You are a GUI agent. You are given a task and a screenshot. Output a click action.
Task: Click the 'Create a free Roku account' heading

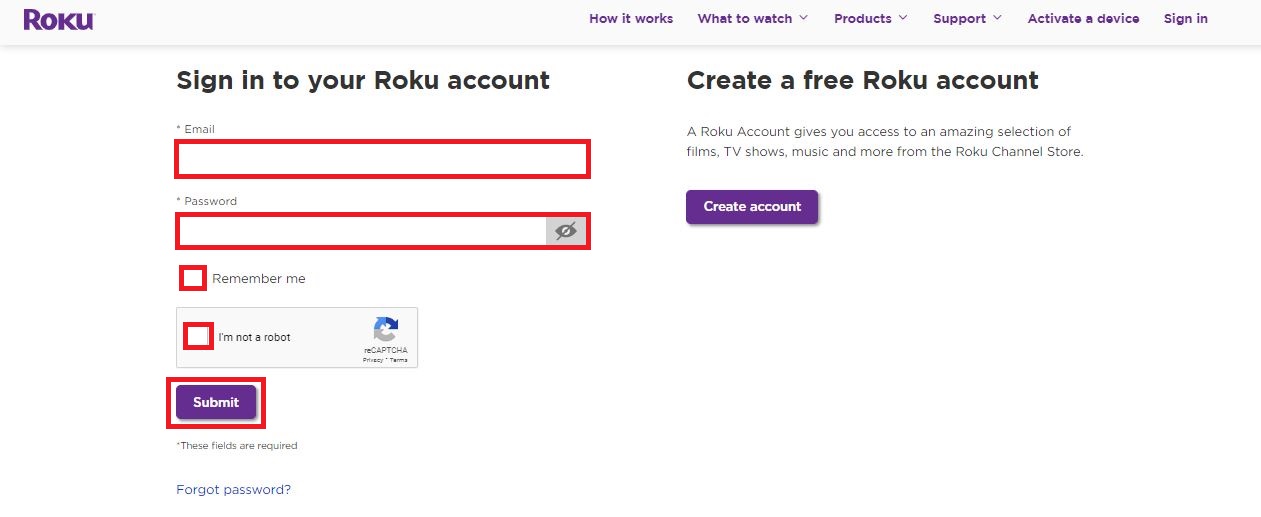pyautogui.click(x=863, y=80)
